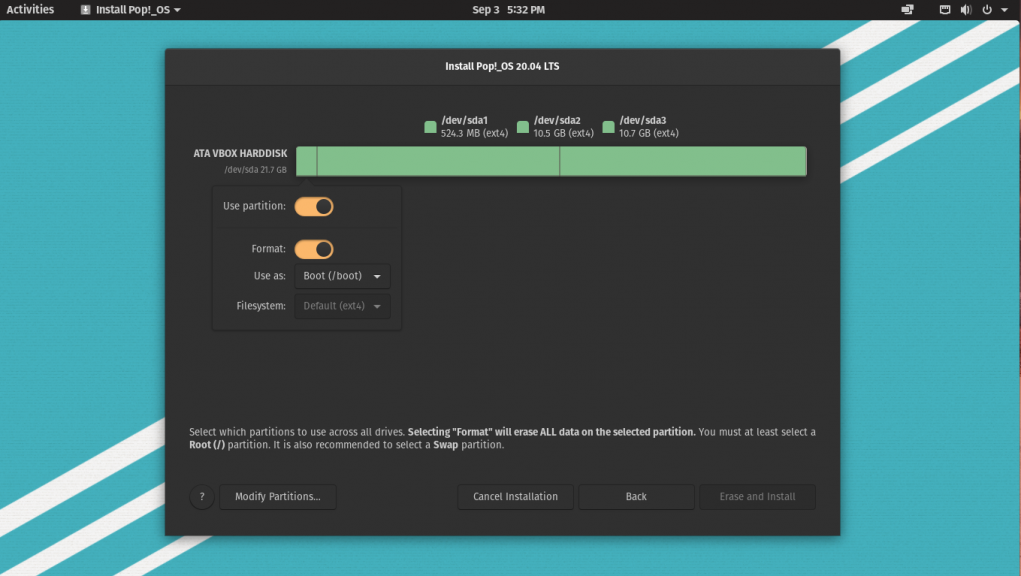Screen dimensions: 1021x576
Task: Open the workspace windows indicator in top bar
Action: 908,10
